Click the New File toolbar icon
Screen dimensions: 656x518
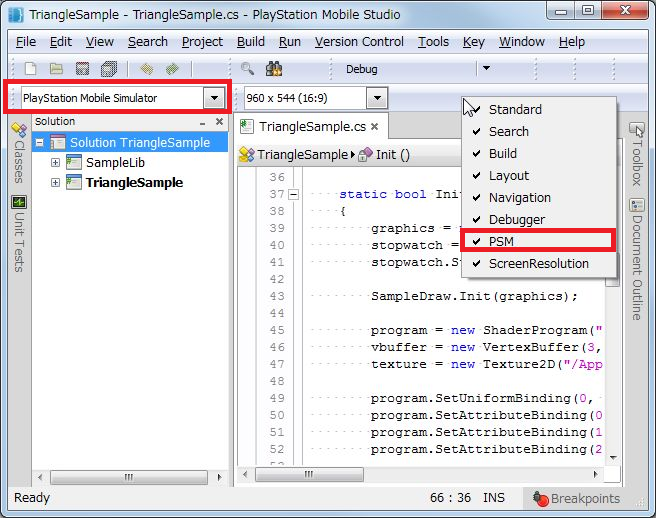point(31,69)
